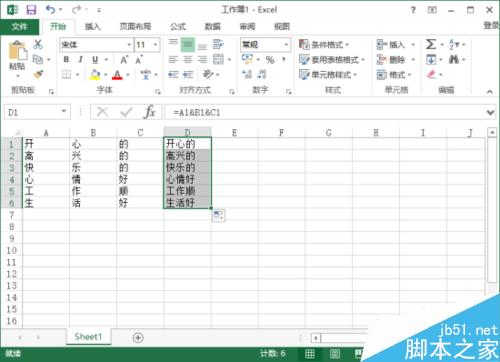
Task: Click the Cut scissors icon
Action: click(x=38, y=44)
